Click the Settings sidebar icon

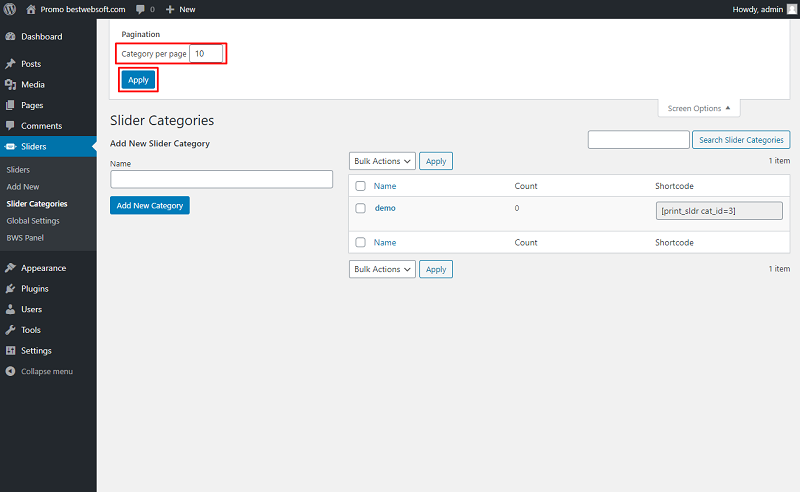[x=10, y=351]
